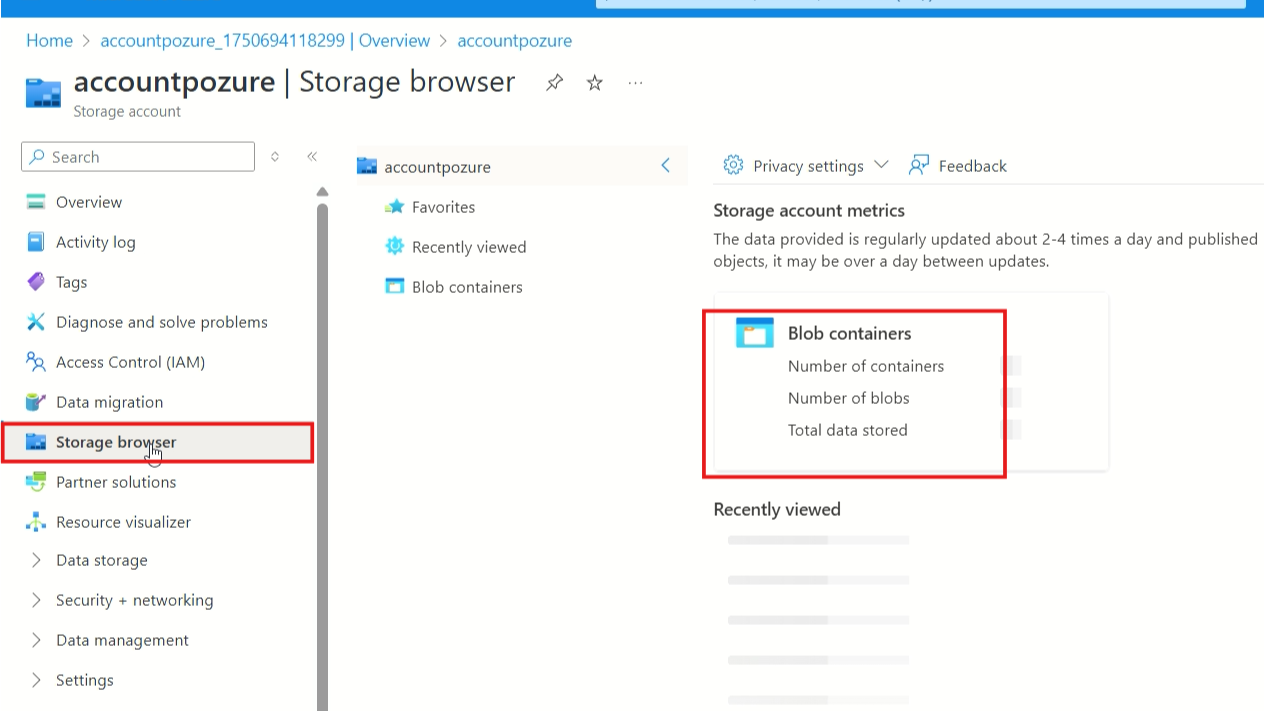Click the Resource visualizer icon

(36, 522)
